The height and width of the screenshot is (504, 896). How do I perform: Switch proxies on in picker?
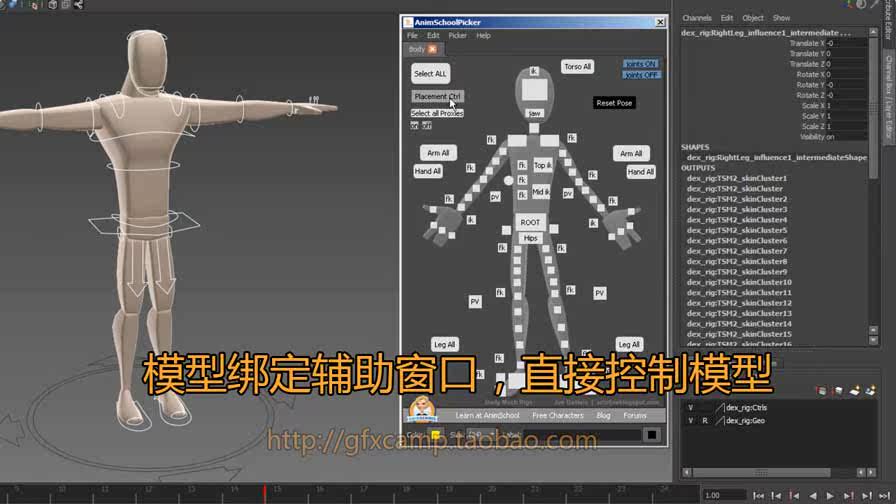(414, 125)
